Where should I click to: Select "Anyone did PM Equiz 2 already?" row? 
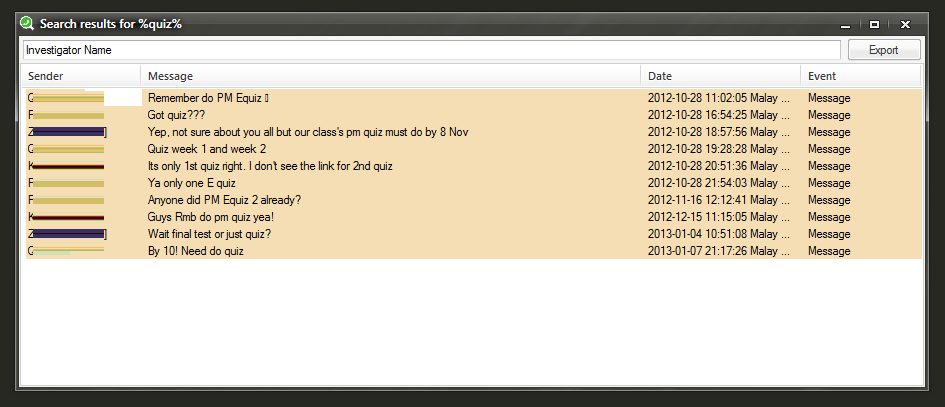pos(474,200)
